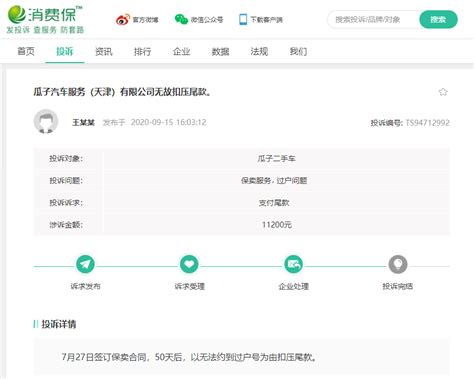Viewport: 474px width, 379px height.
Task: Click the complaint detail text about 7月27日
Action: [x=189, y=357]
